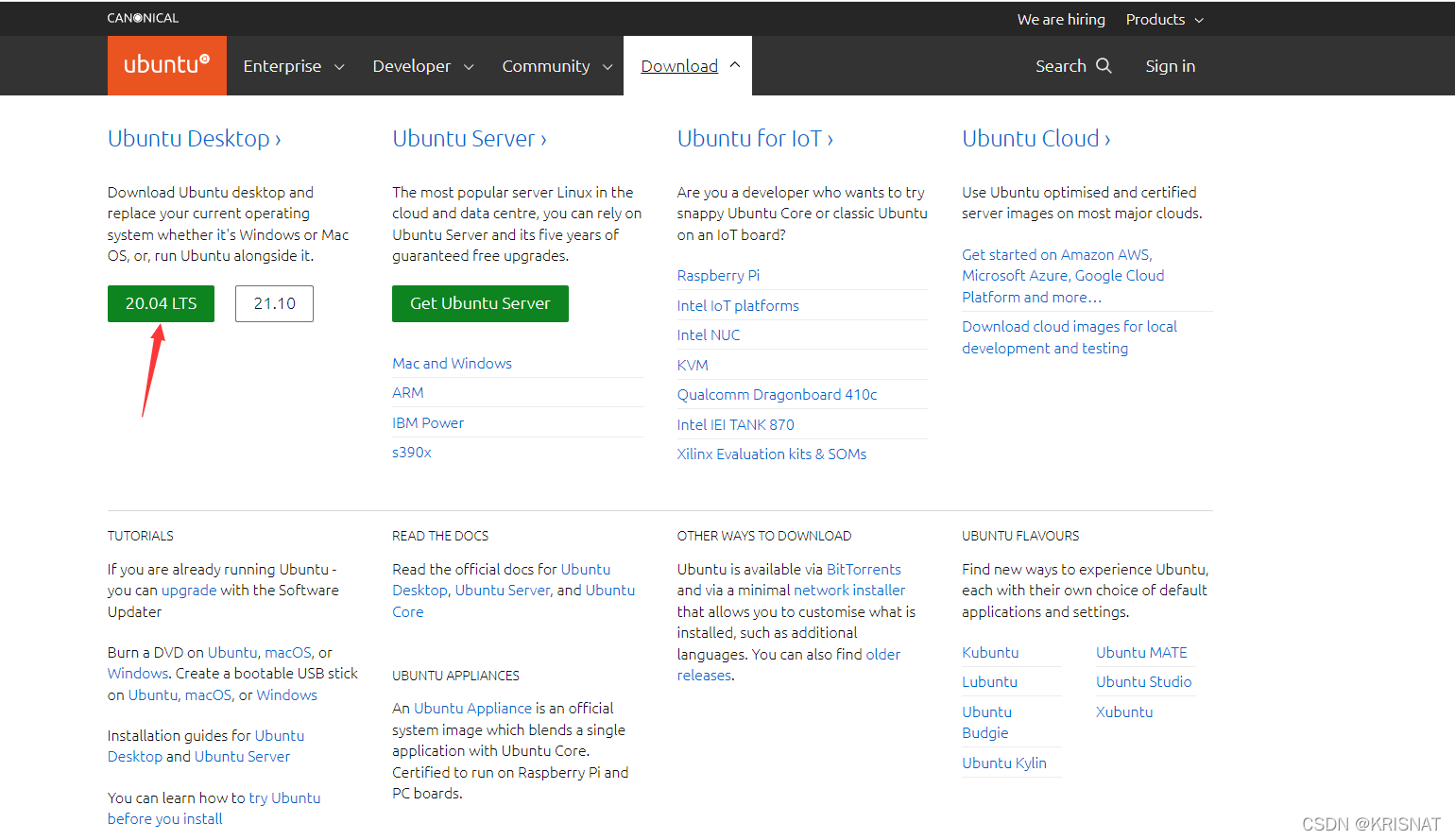The image size is (1455, 840).
Task: Open Mac and Windows server link
Action: tap(452, 363)
